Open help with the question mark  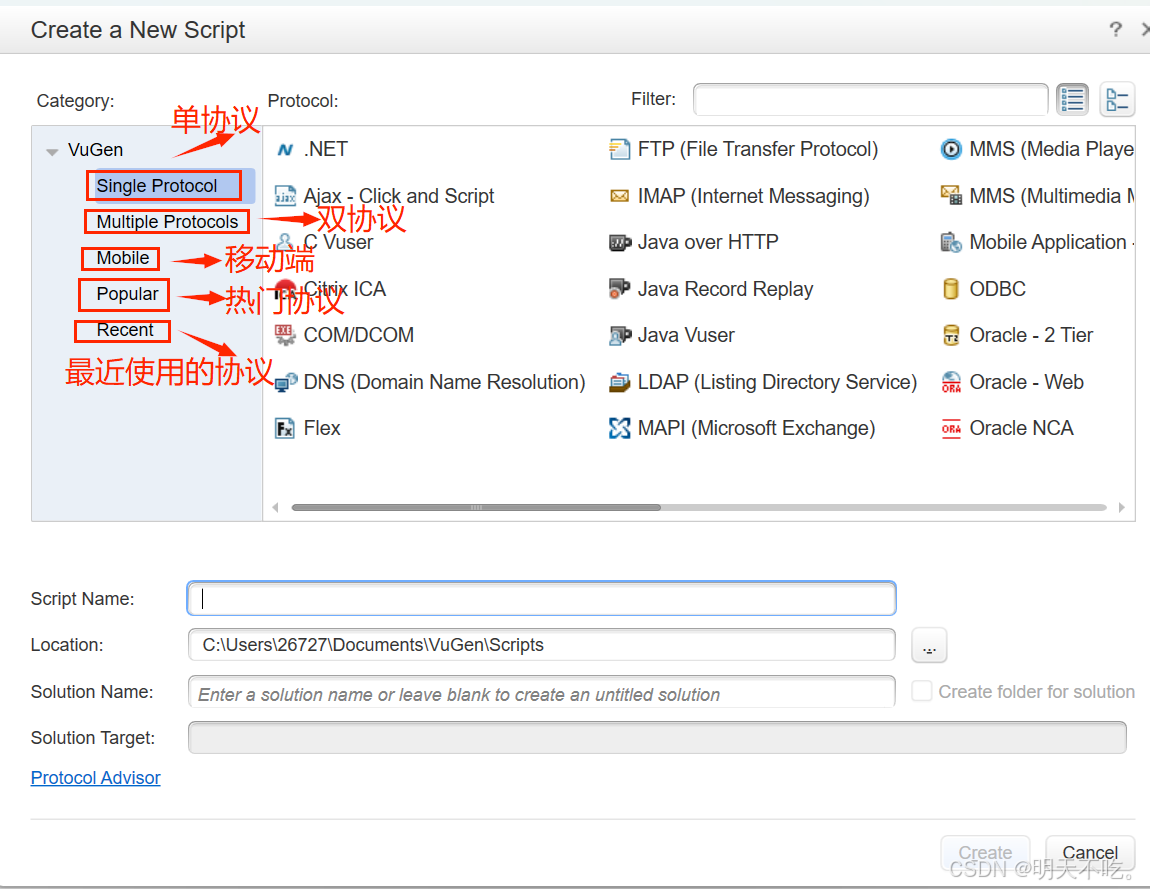tap(1115, 29)
